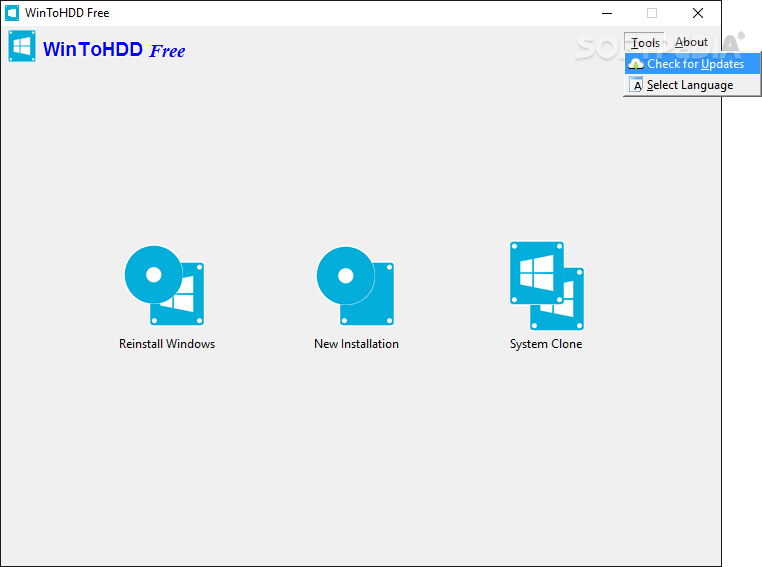Click the letter A icon beside Select Language
This screenshot has width=762, height=567.
coord(636,85)
